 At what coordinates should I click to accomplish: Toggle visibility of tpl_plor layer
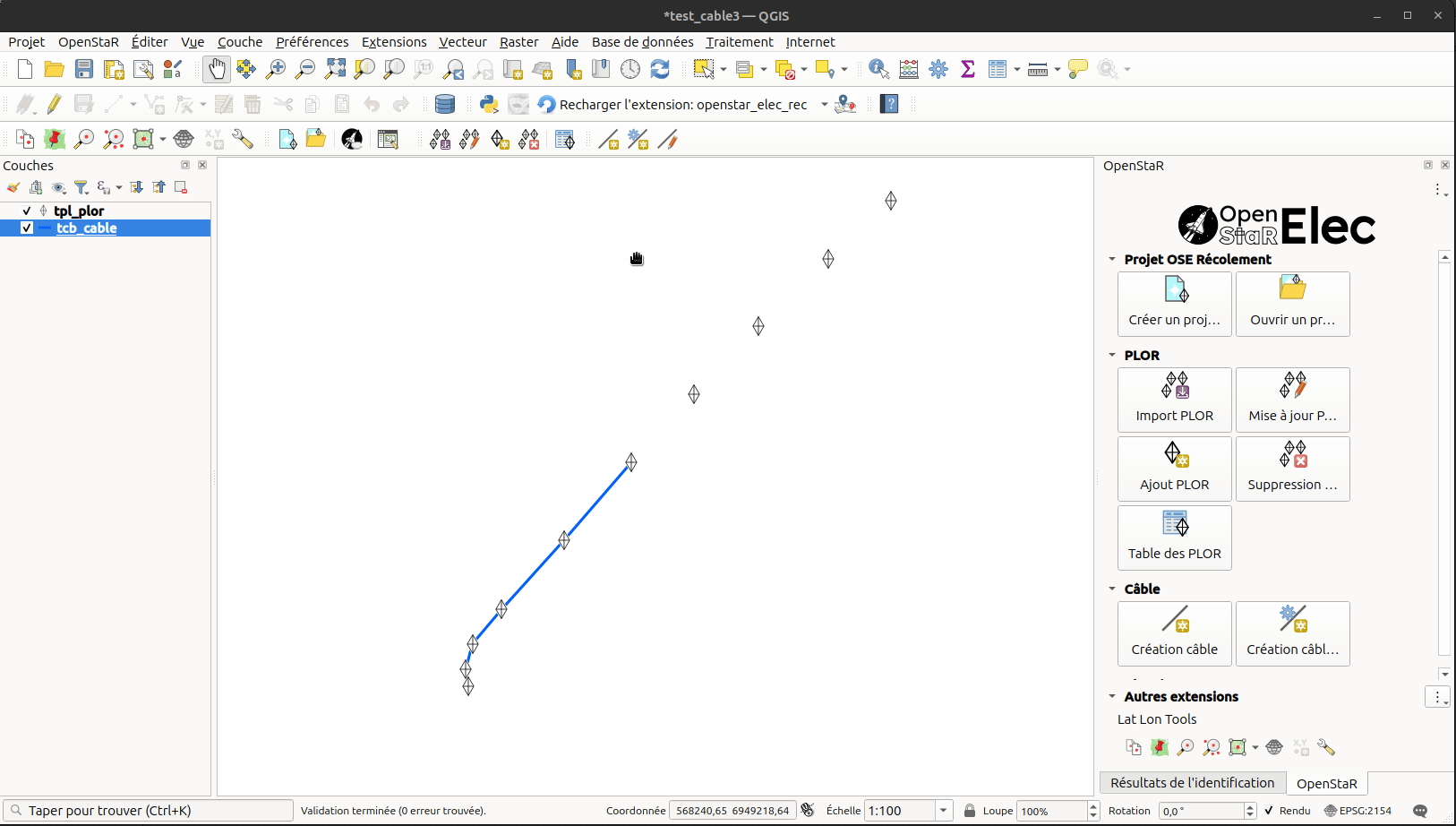[27, 211]
